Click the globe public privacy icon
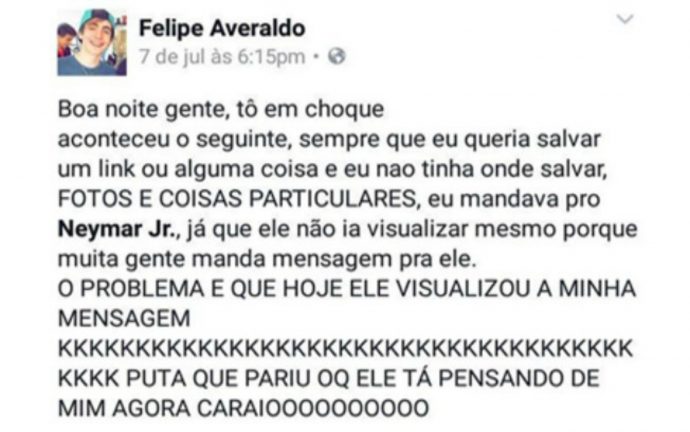This screenshot has width=690, height=432. (337, 56)
